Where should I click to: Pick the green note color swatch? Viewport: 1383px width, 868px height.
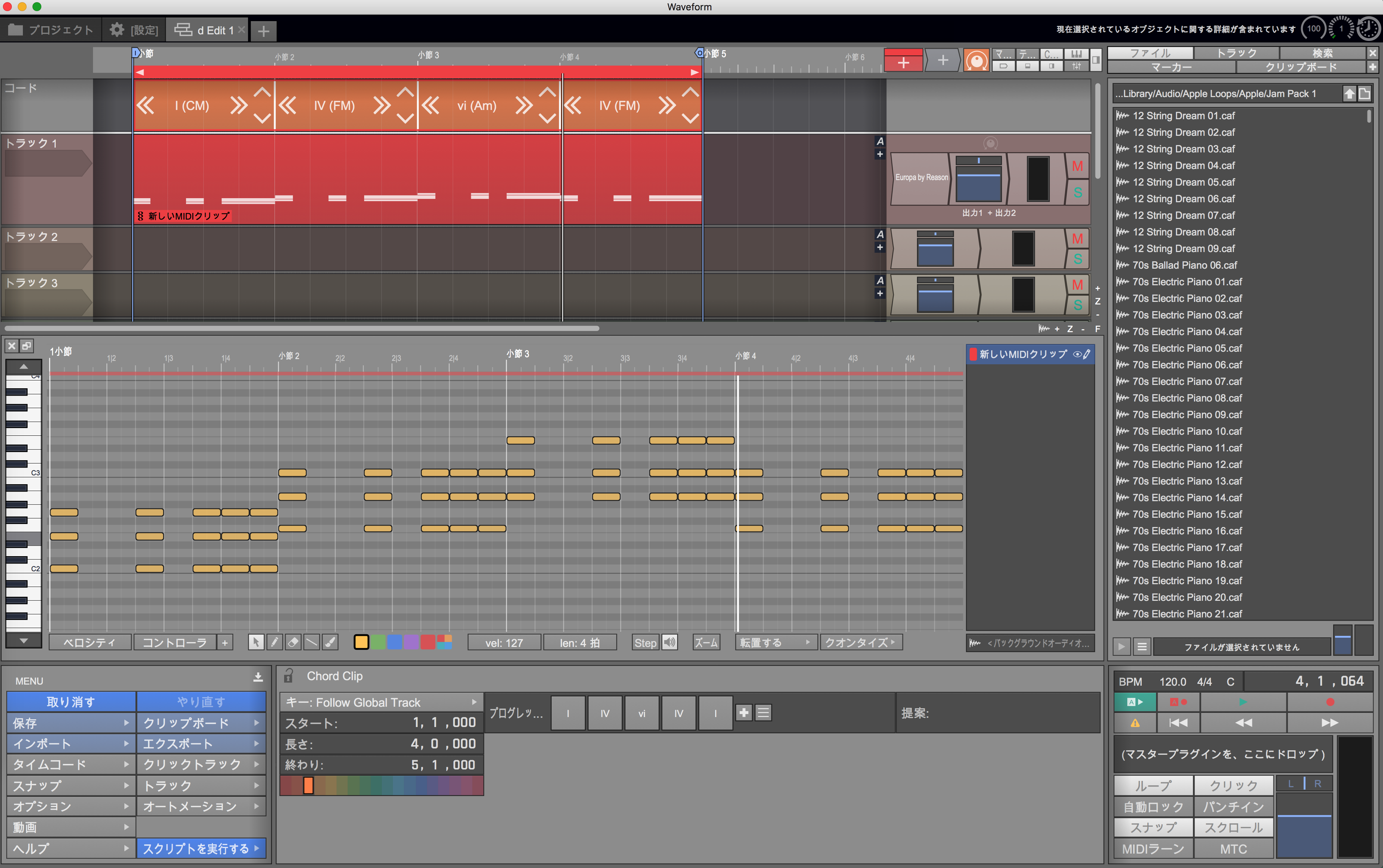coord(378,642)
